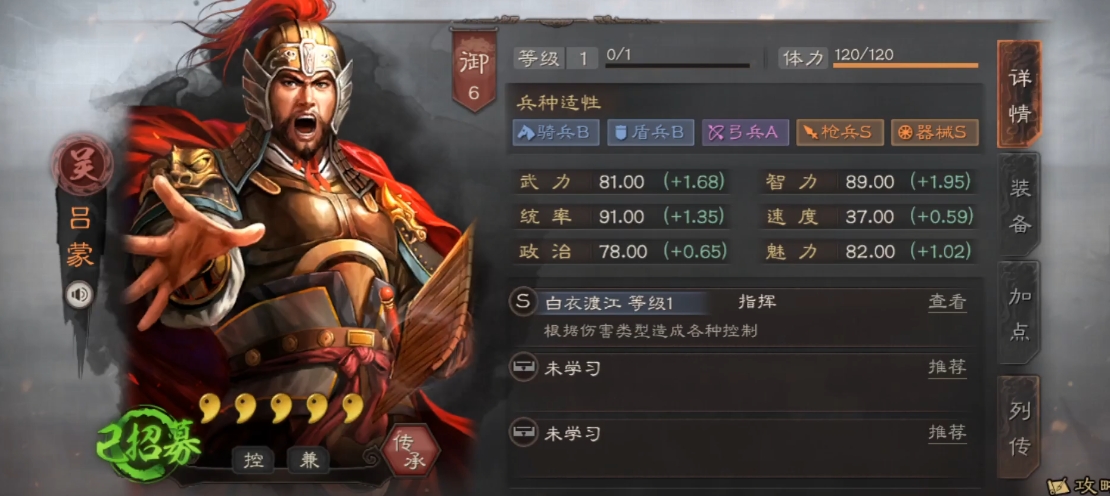Open the 加点 attribute points tab

pyautogui.click(x=1019, y=312)
